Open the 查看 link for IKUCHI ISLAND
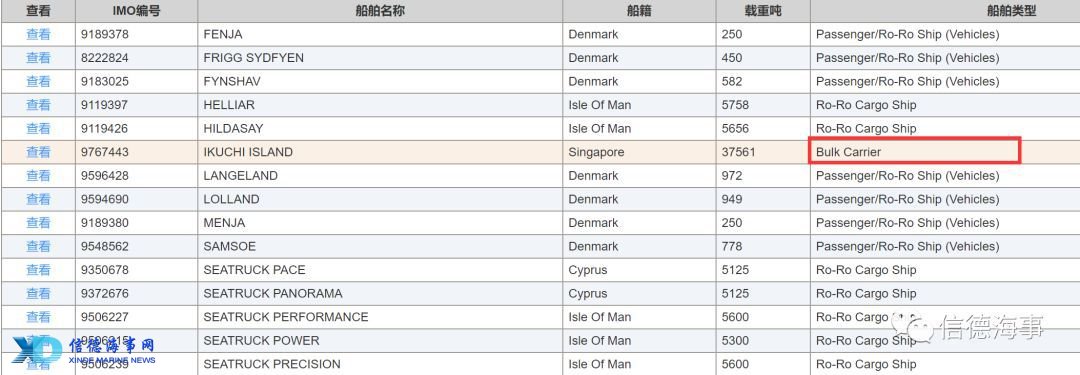This screenshot has height=375, width=1080. click(x=38, y=152)
